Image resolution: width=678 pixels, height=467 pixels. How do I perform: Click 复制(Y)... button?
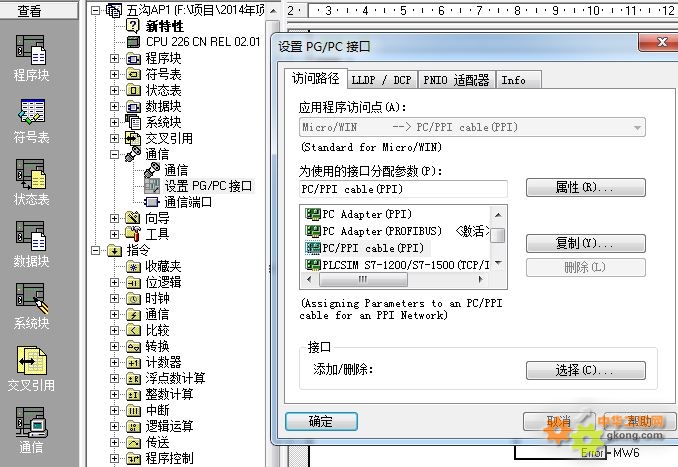(585, 243)
